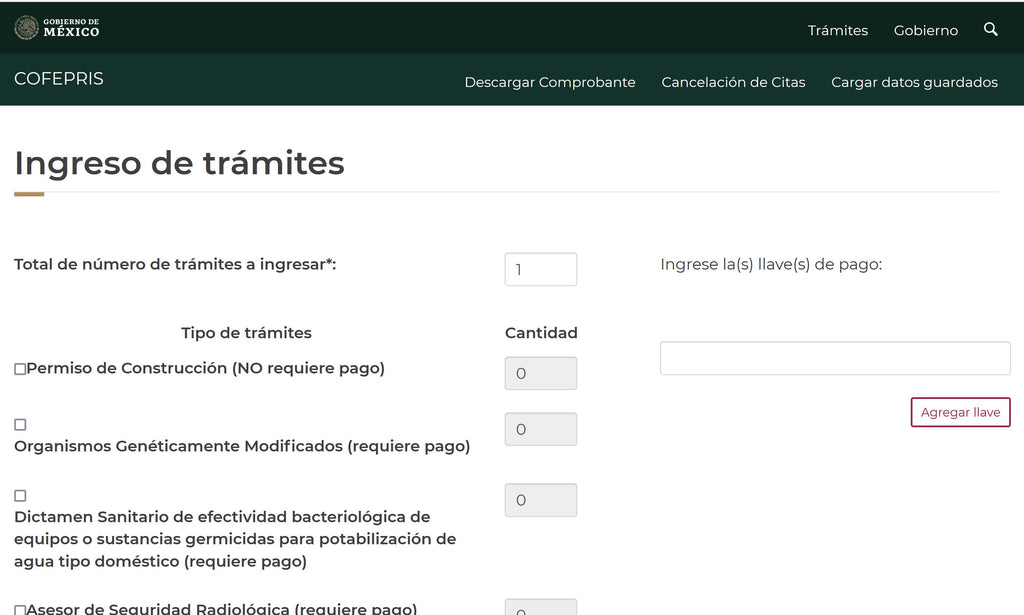Screen dimensions: 1024x615
Task: Tick the Organismos Genéticamente Modificados checkbox
Action: point(20,425)
